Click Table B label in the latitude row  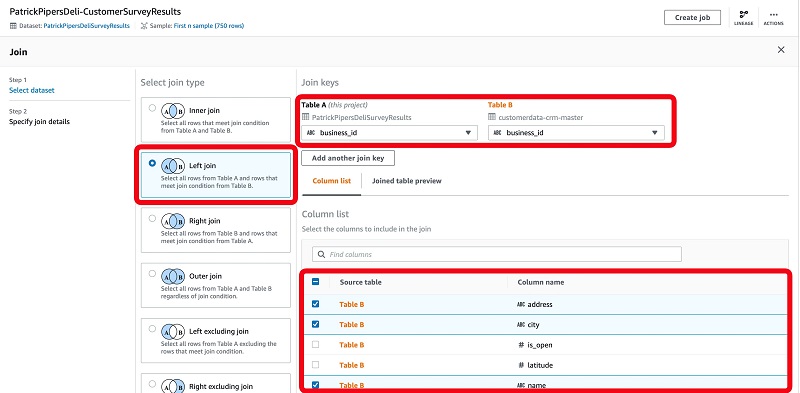(352, 365)
